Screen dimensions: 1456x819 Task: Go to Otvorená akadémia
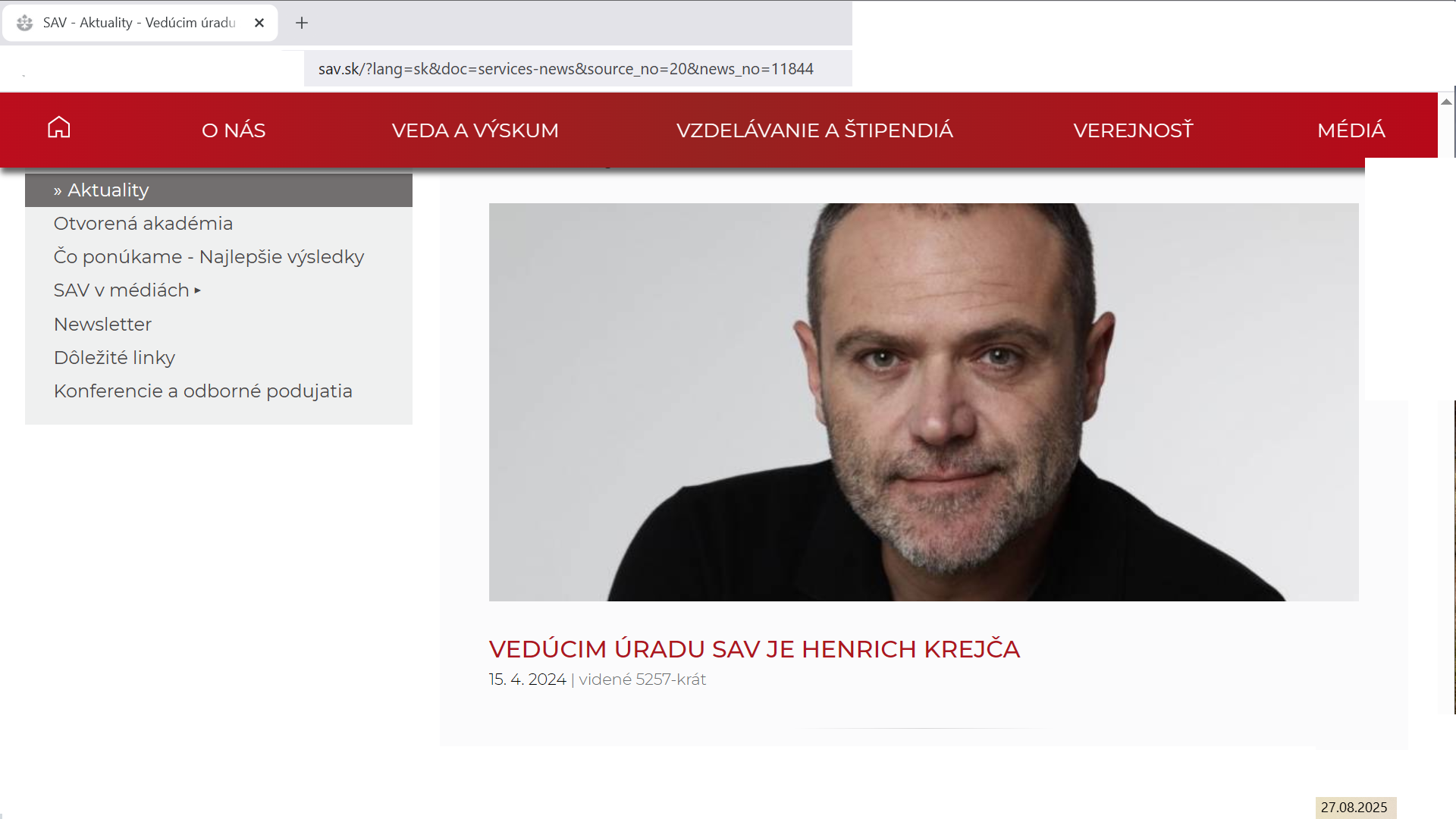[x=143, y=224]
